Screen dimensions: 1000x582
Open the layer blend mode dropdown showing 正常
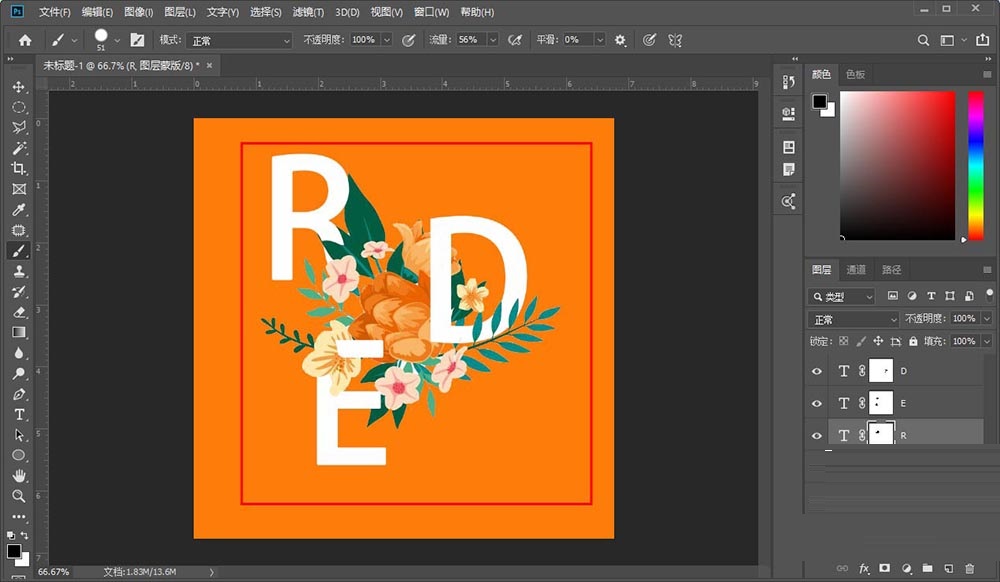click(x=851, y=318)
